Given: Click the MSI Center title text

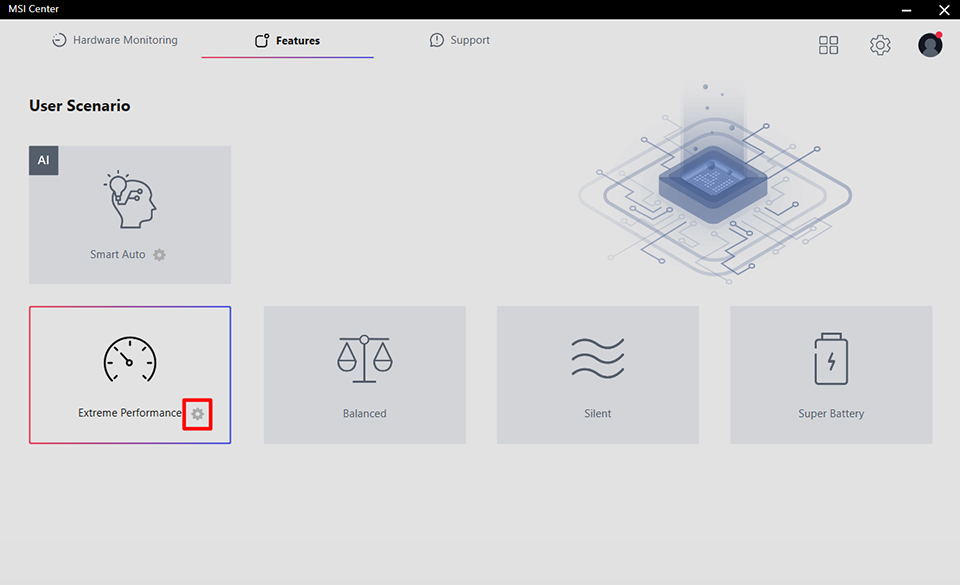Looking at the screenshot, I should pos(34,9).
